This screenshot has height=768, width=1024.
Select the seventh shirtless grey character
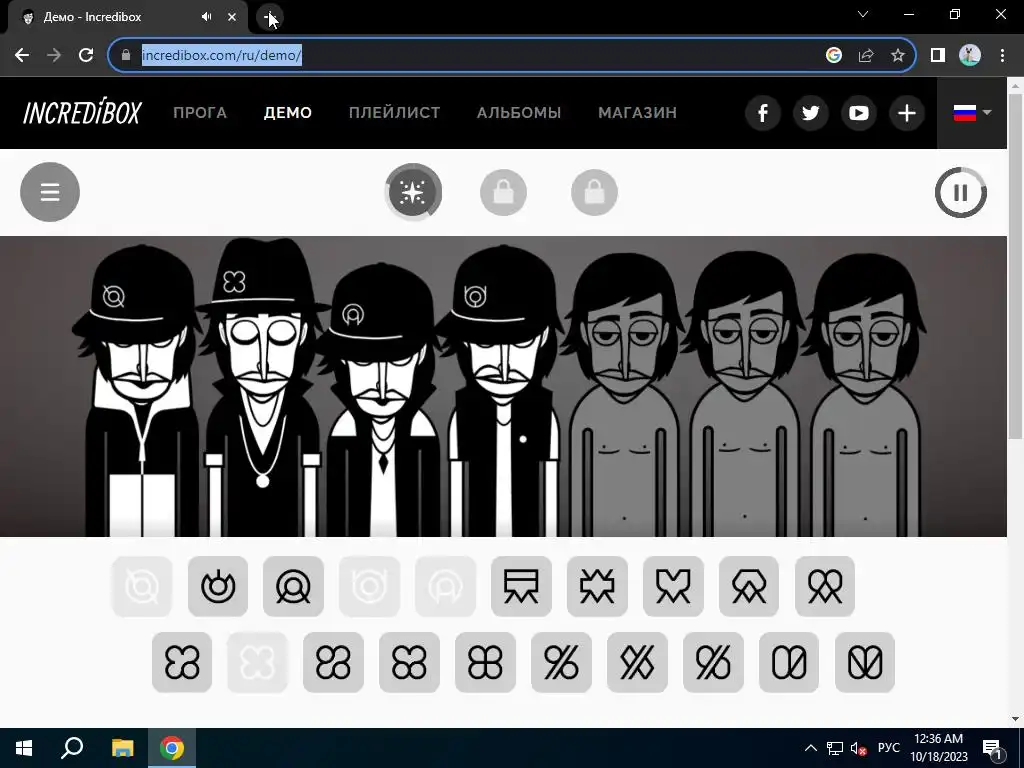click(865, 395)
